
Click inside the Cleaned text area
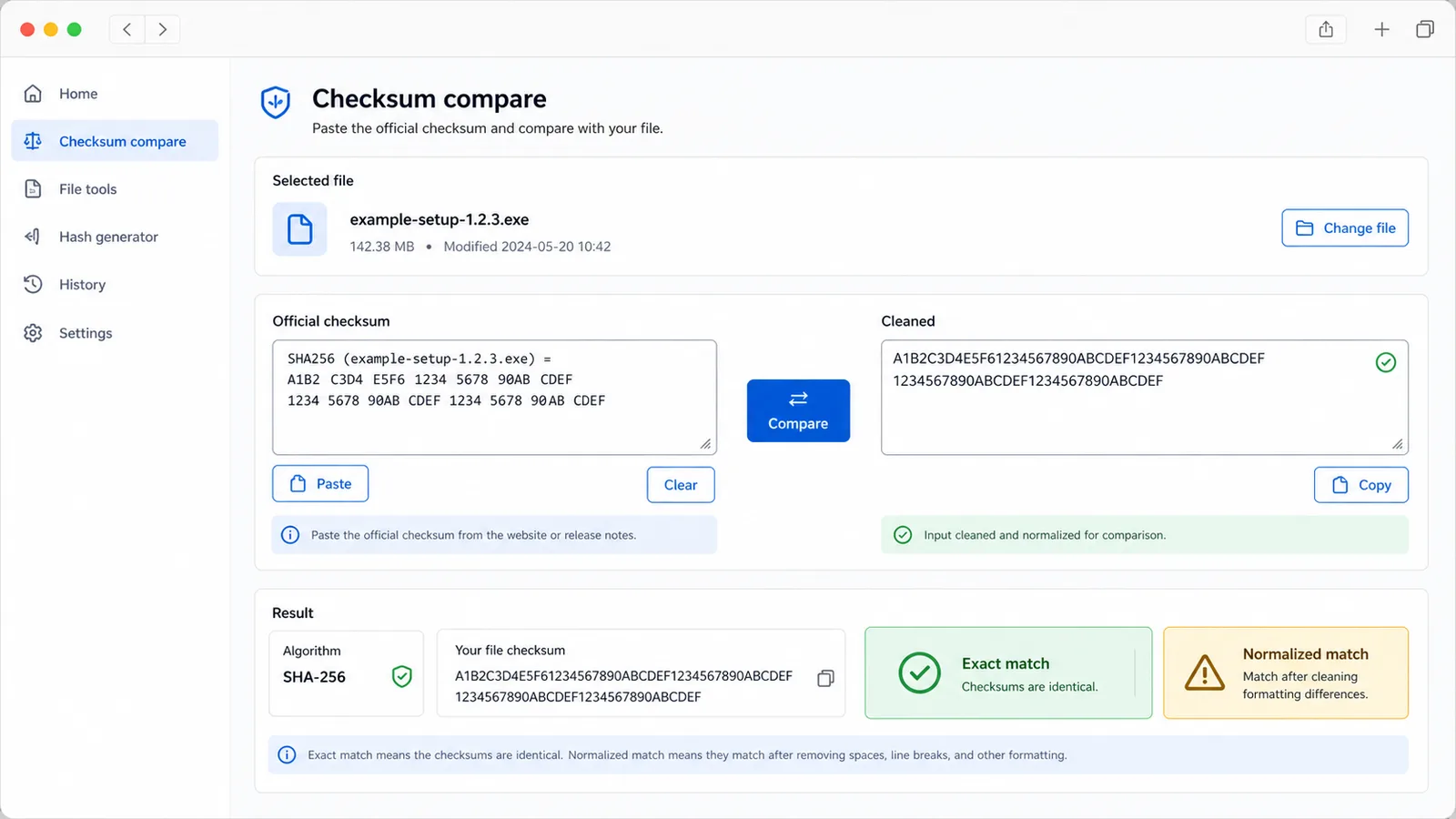1145,398
